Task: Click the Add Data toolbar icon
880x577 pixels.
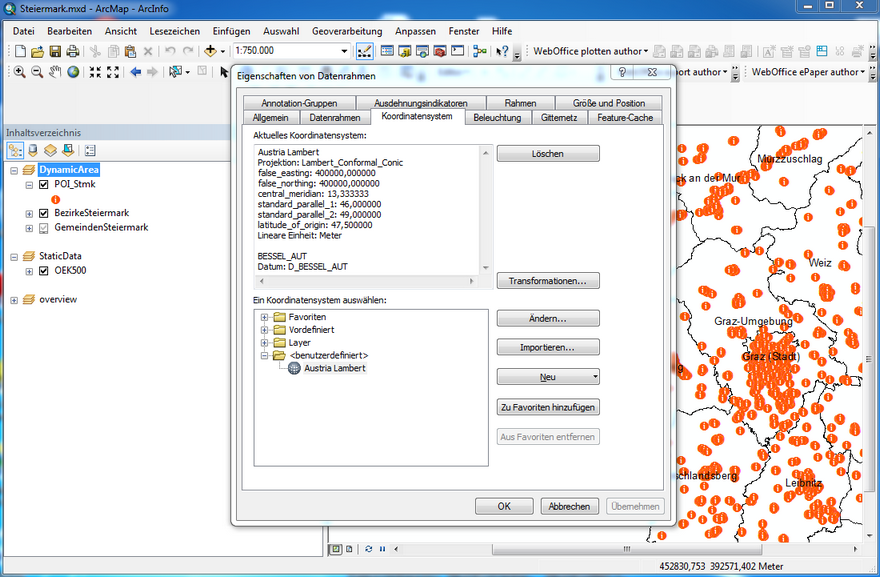Action: pos(211,51)
